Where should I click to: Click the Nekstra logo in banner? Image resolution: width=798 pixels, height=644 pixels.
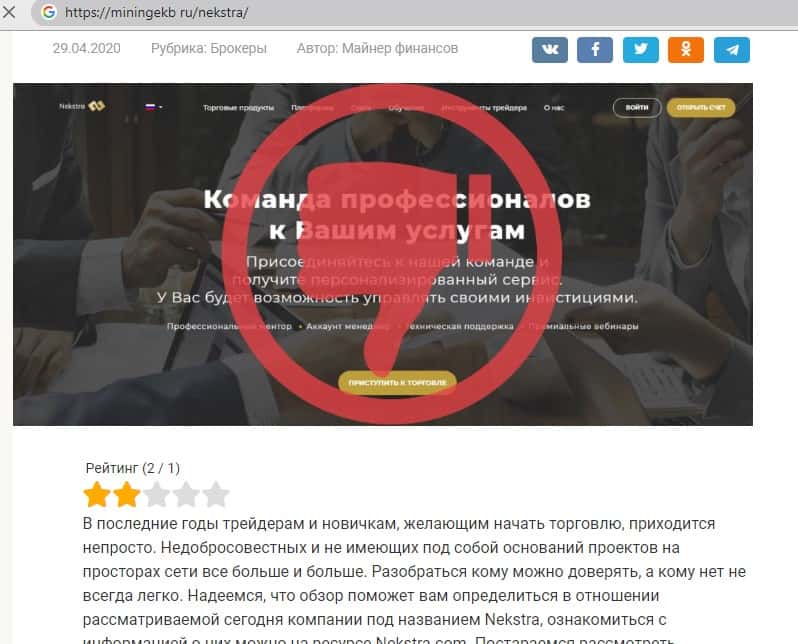pyautogui.click(x=82, y=106)
